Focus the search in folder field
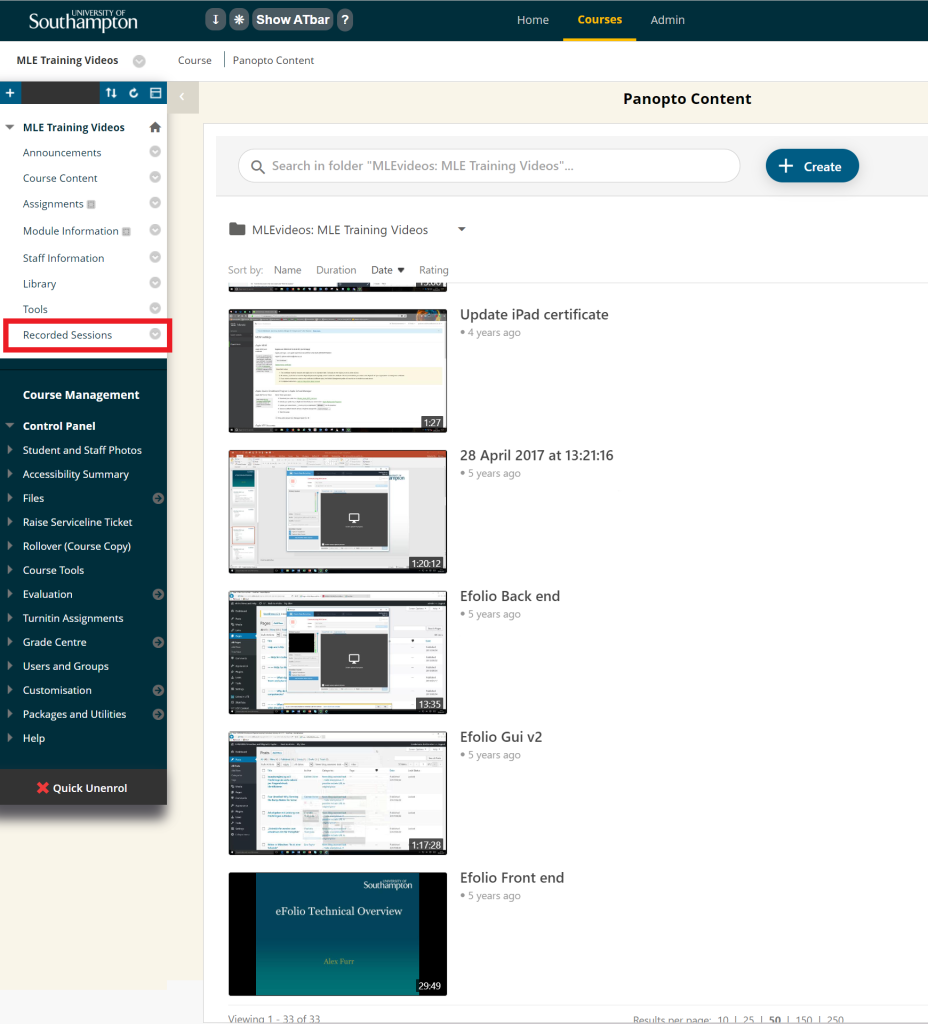This screenshot has height=1024, width=928. point(489,166)
